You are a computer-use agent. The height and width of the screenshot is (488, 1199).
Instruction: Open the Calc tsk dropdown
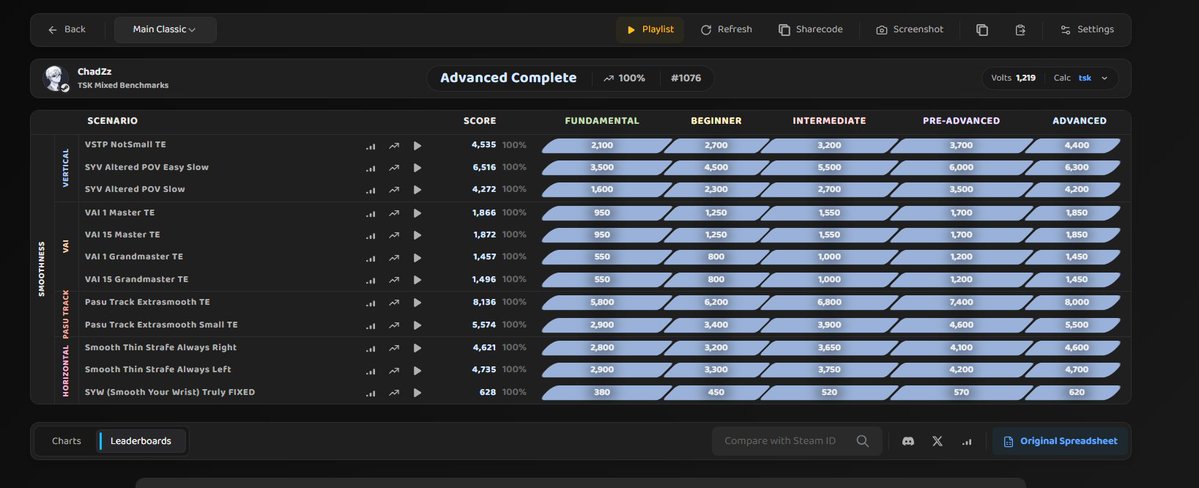tap(1080, 78)
